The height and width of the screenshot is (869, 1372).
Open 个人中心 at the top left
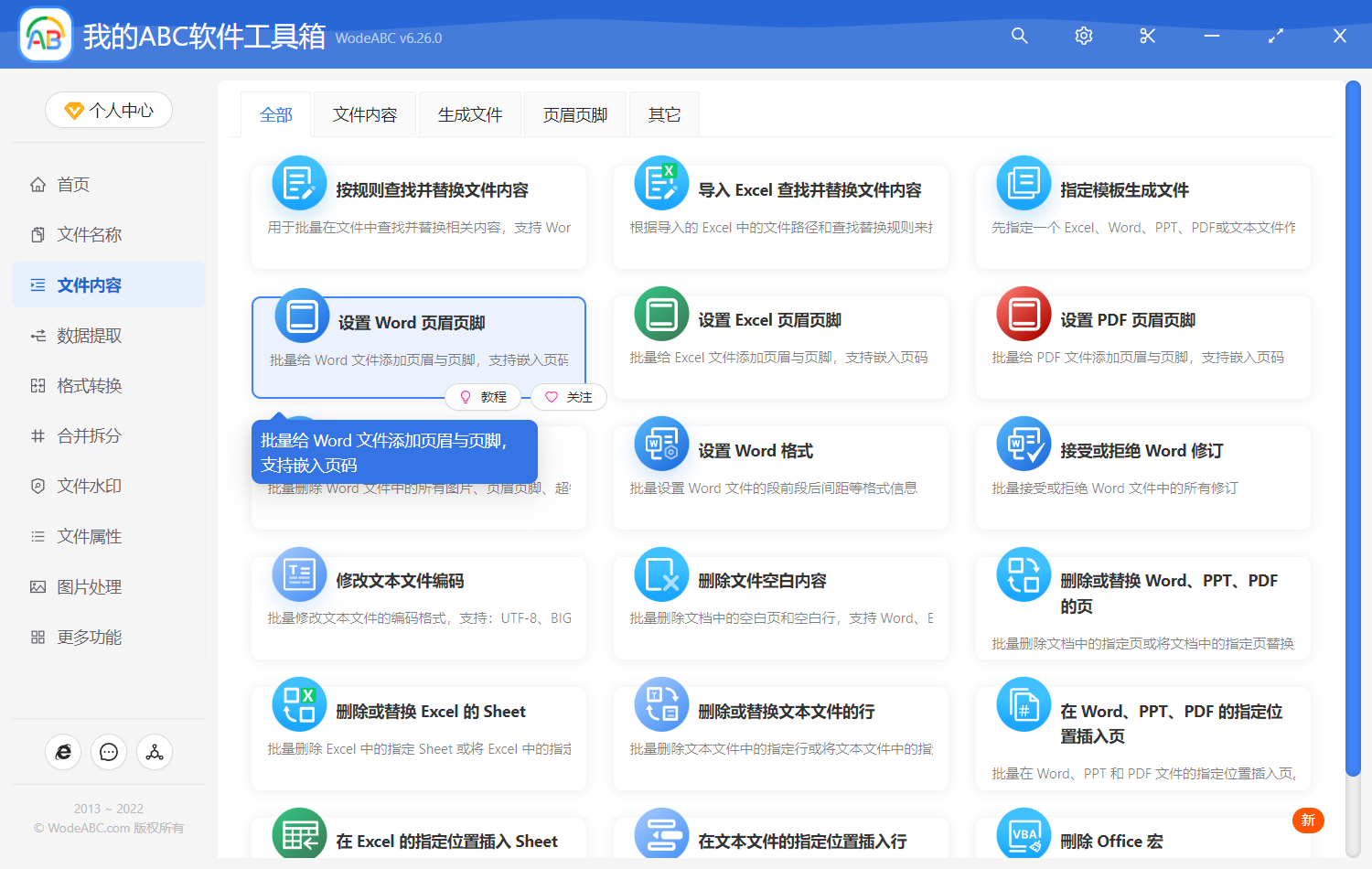(x=109, y=110)
